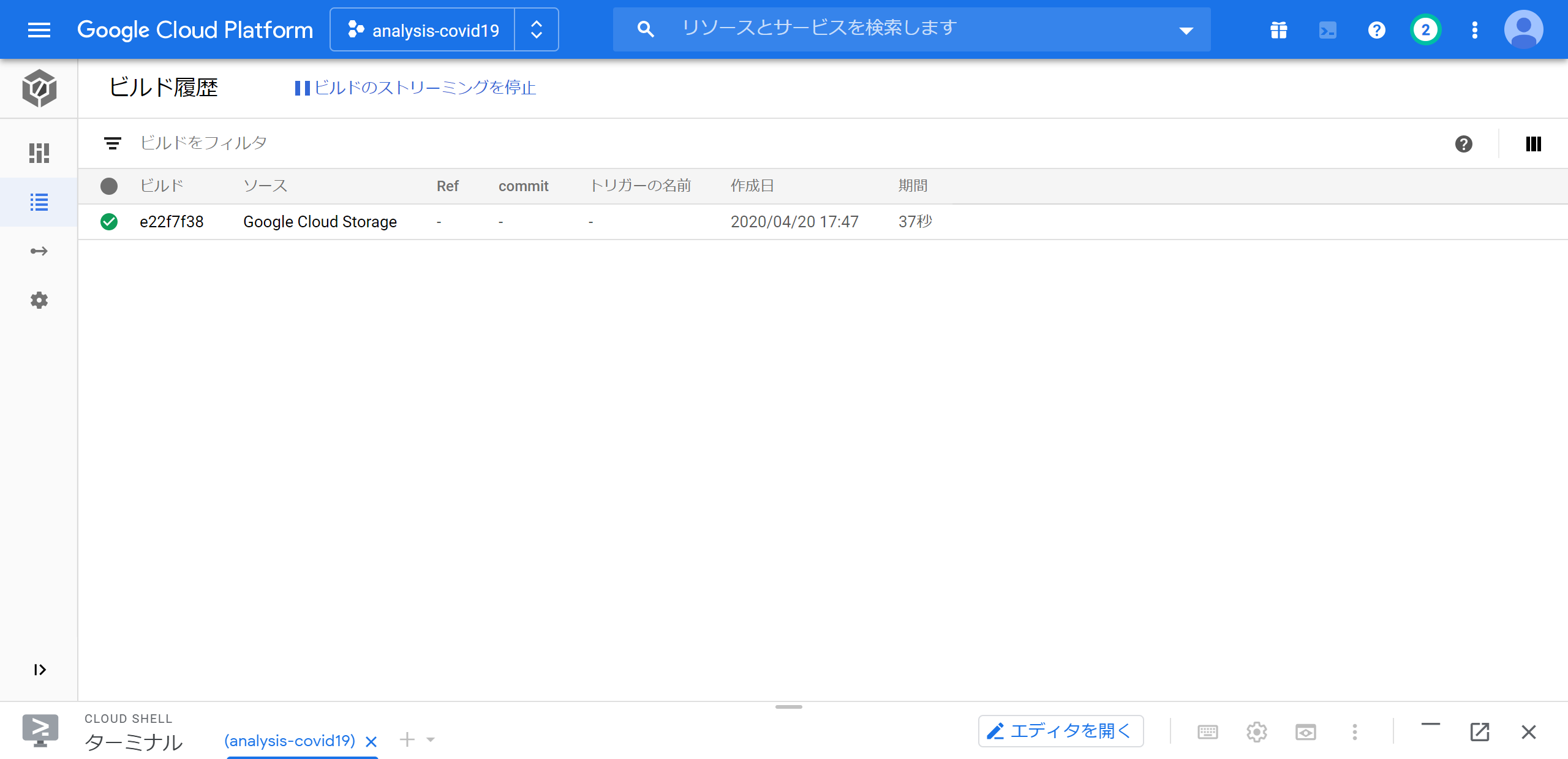Open the keyboard input icon in Cloud Shell toolbar
The height and width of the screenshot is (759, 1568).
(x=1207, y=731)
